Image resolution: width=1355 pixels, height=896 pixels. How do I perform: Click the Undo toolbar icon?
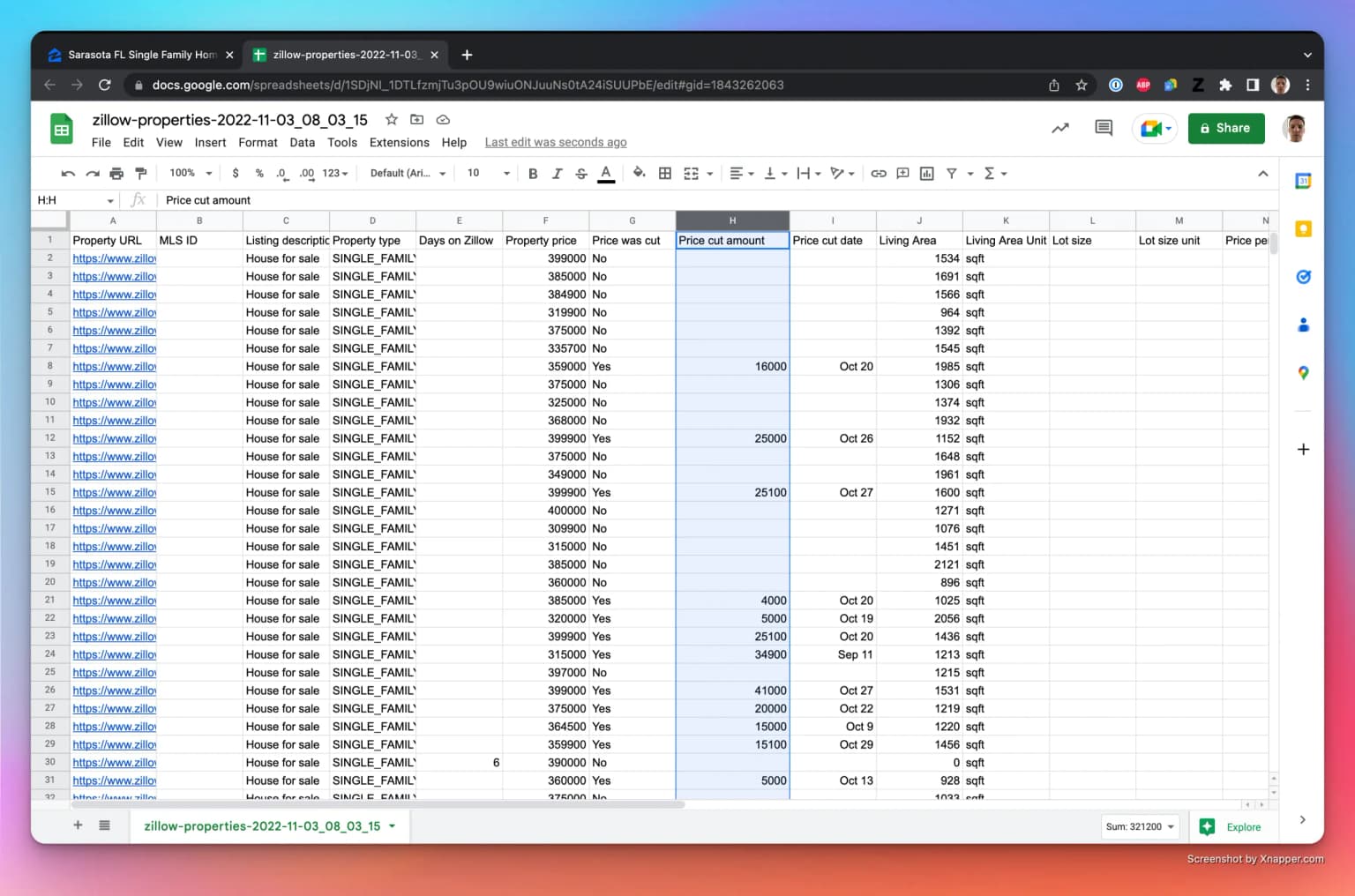tap(68, 174)
